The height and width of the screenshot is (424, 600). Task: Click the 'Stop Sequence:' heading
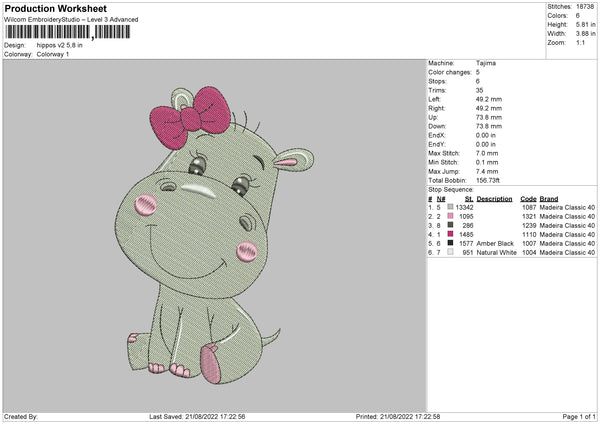click(x=451, y=190)
